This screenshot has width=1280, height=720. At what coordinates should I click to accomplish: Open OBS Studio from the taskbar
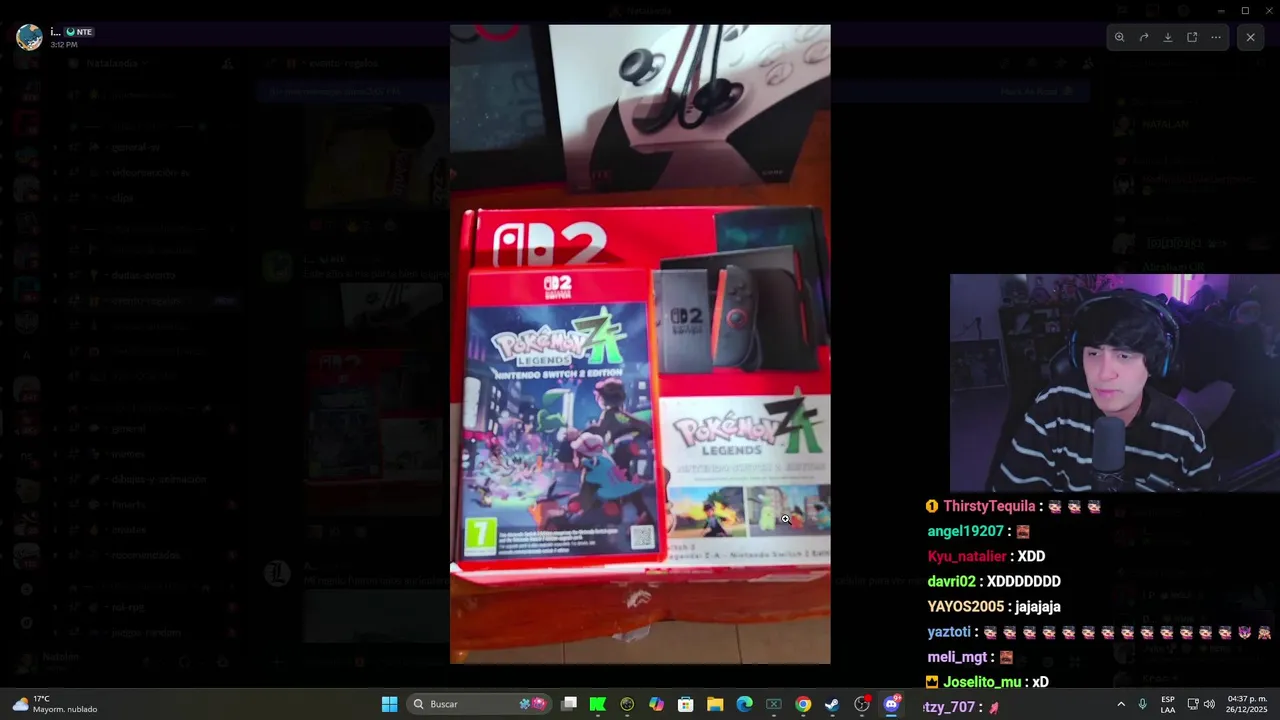(x=862, y=704)
